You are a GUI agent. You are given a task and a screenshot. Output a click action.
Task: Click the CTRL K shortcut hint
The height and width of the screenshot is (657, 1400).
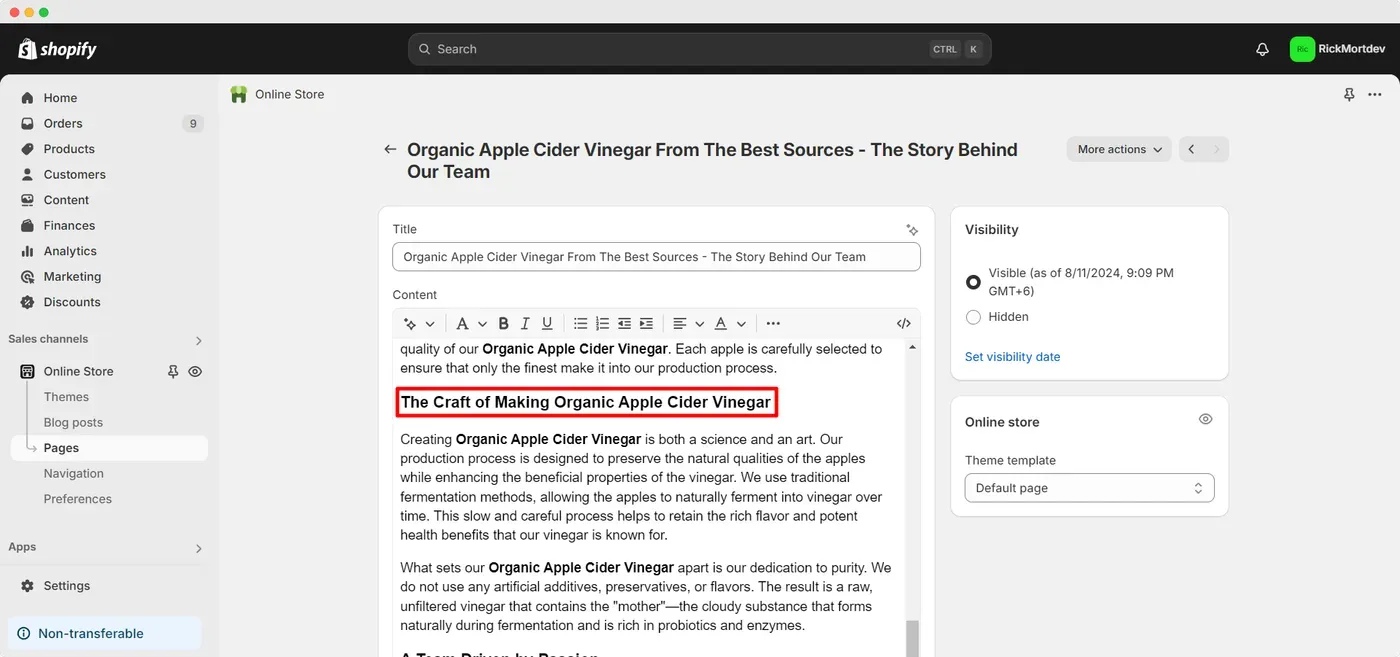pos(956,49)
